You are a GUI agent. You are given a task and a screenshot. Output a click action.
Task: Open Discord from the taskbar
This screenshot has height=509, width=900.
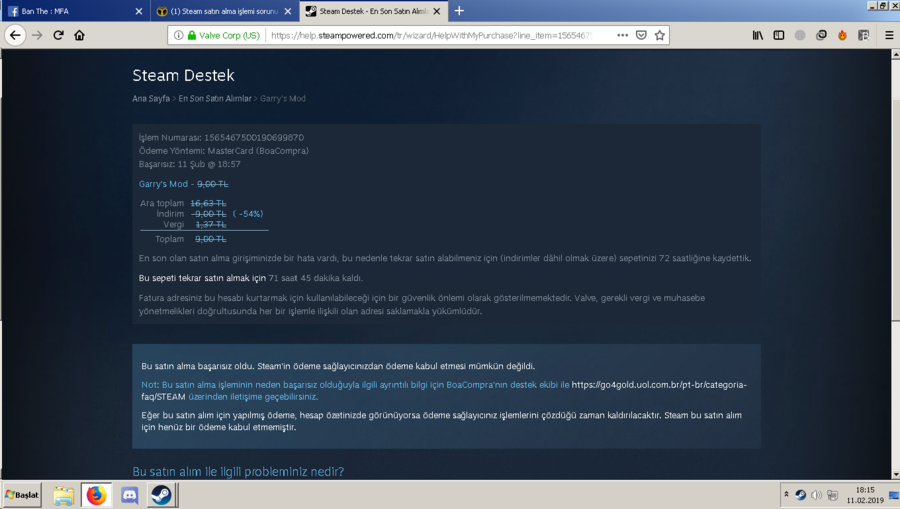[x=130, y=495]
